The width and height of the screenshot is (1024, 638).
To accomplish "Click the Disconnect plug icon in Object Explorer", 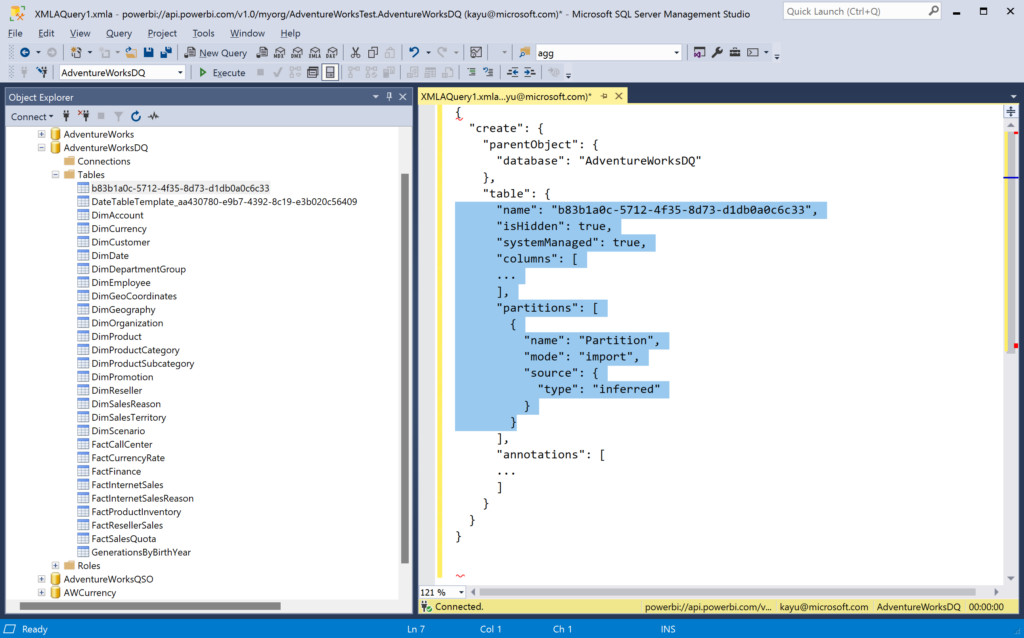I will click(x=84, y=116).
